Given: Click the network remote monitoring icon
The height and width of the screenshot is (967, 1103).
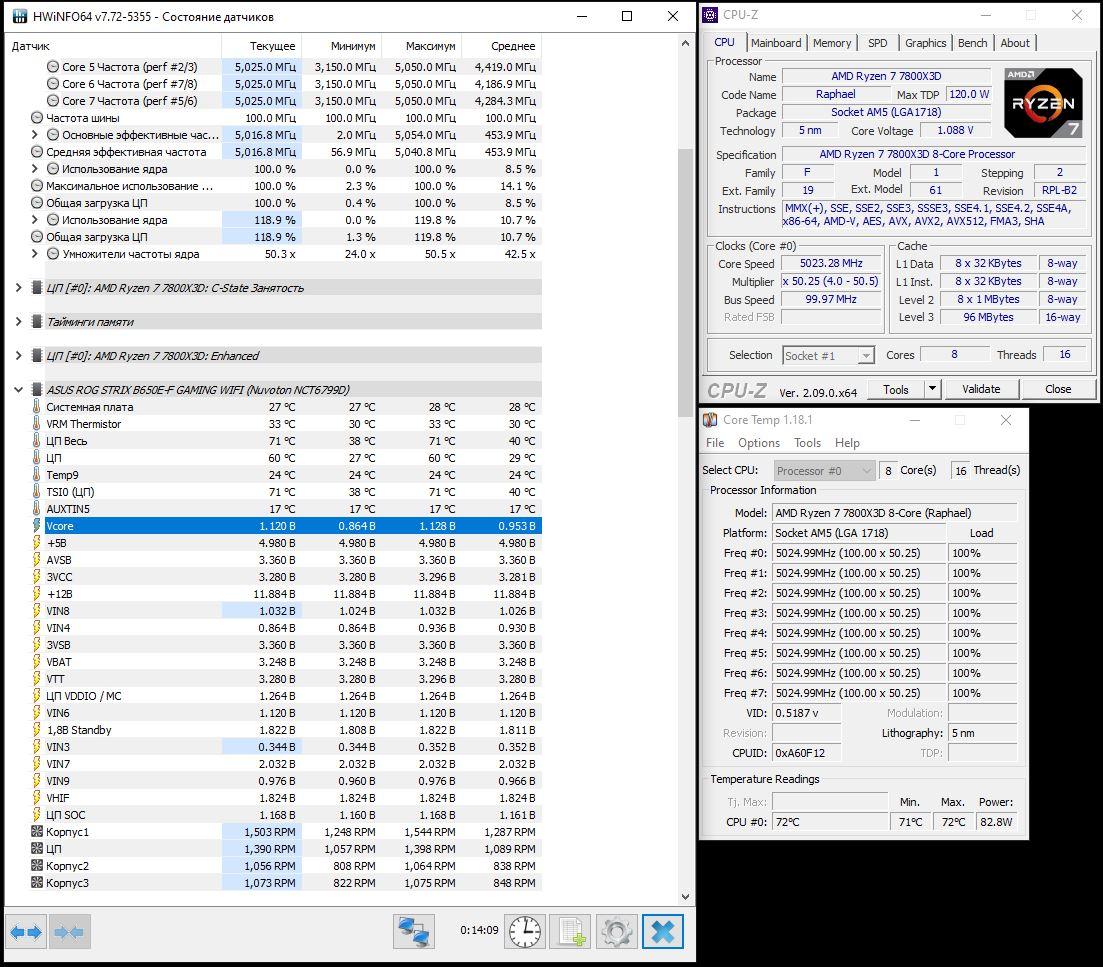Looking at the screenshot, I should (413, 931).
